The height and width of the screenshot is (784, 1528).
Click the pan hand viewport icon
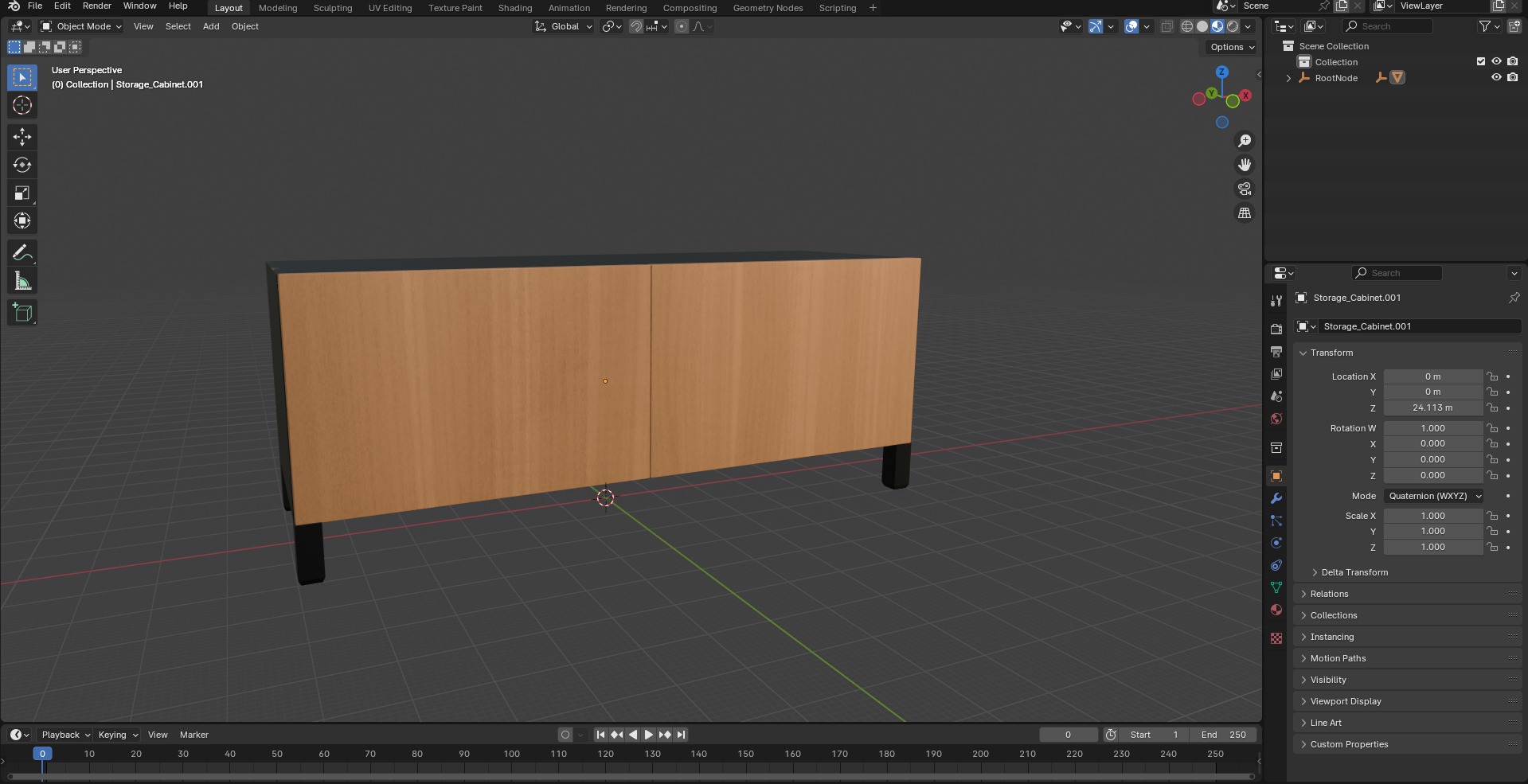[x=1245, y=165]
